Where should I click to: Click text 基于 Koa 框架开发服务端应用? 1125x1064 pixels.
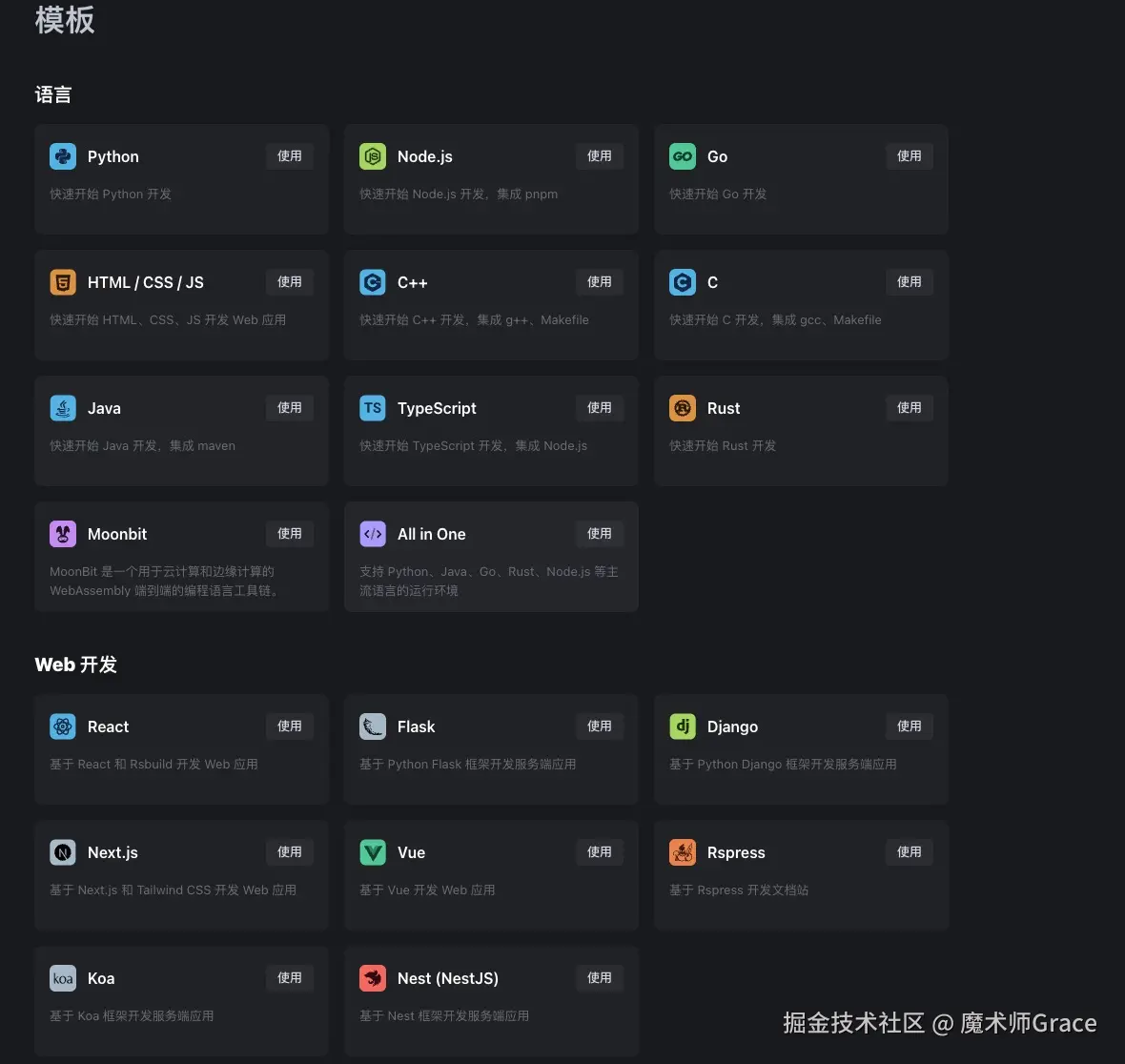click(132, 1016)
